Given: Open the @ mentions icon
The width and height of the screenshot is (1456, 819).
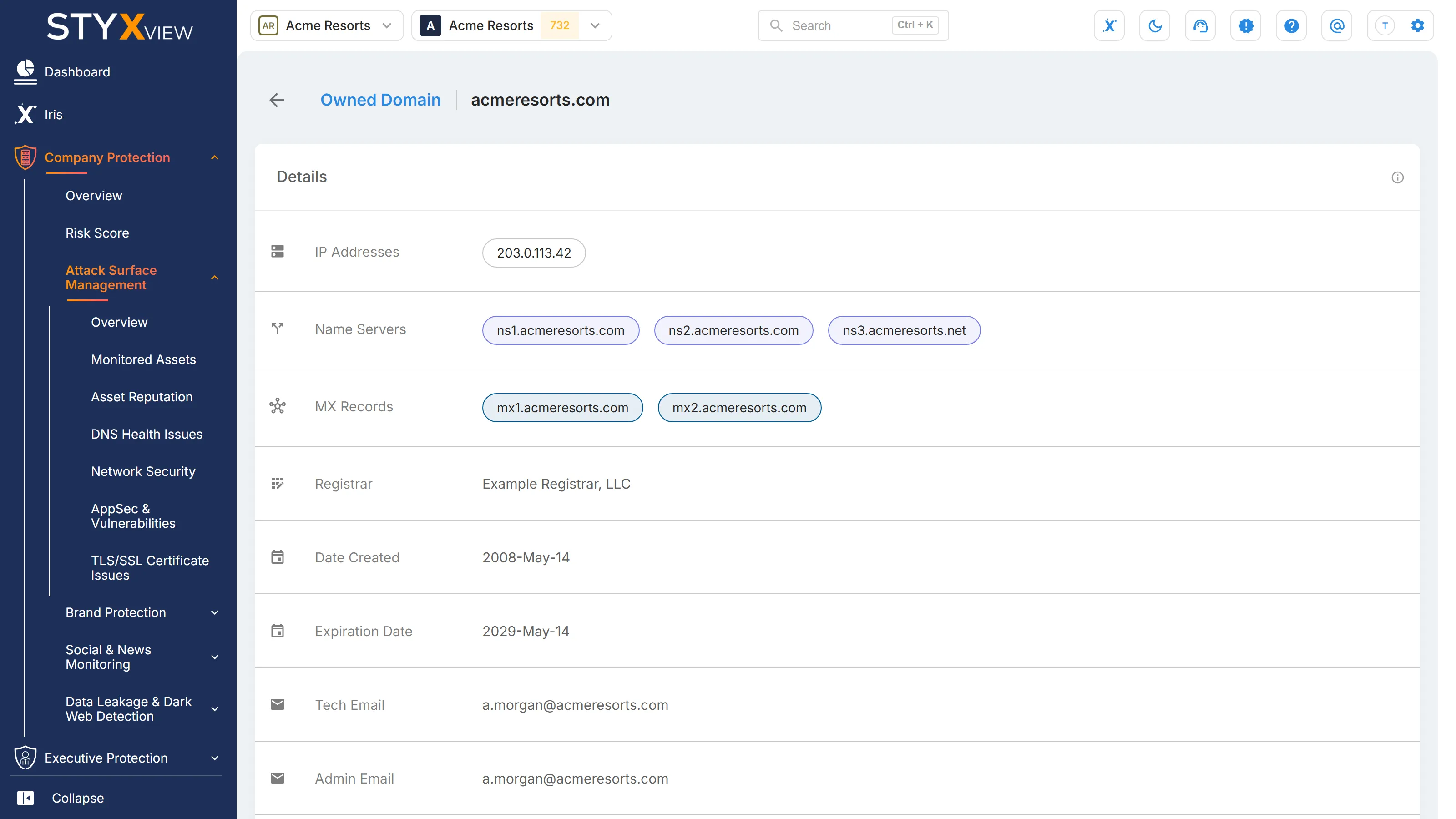Looking at the screenshot, I should click(1337, 25).
